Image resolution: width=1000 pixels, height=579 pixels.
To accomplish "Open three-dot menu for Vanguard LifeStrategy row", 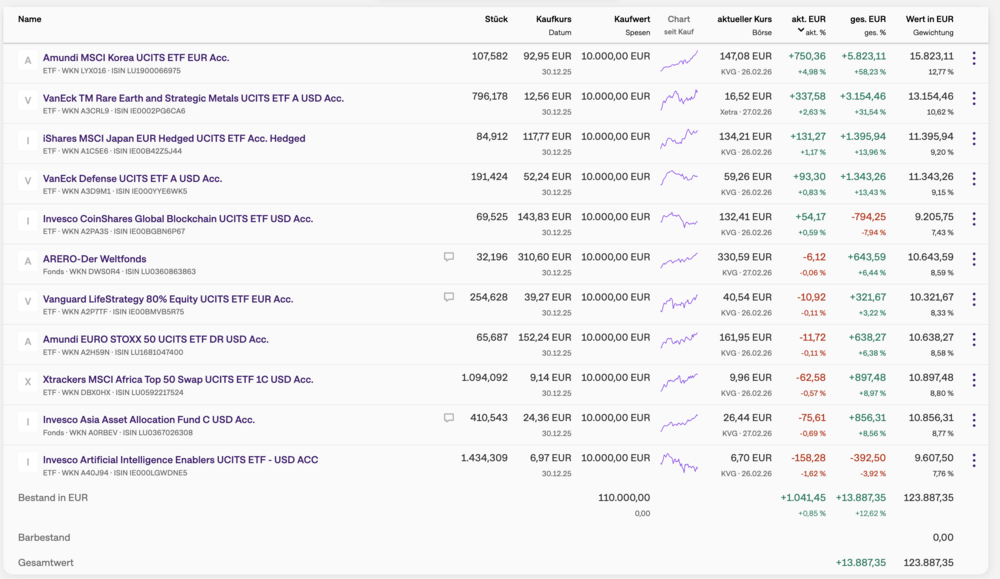I will tap(973, 299).
